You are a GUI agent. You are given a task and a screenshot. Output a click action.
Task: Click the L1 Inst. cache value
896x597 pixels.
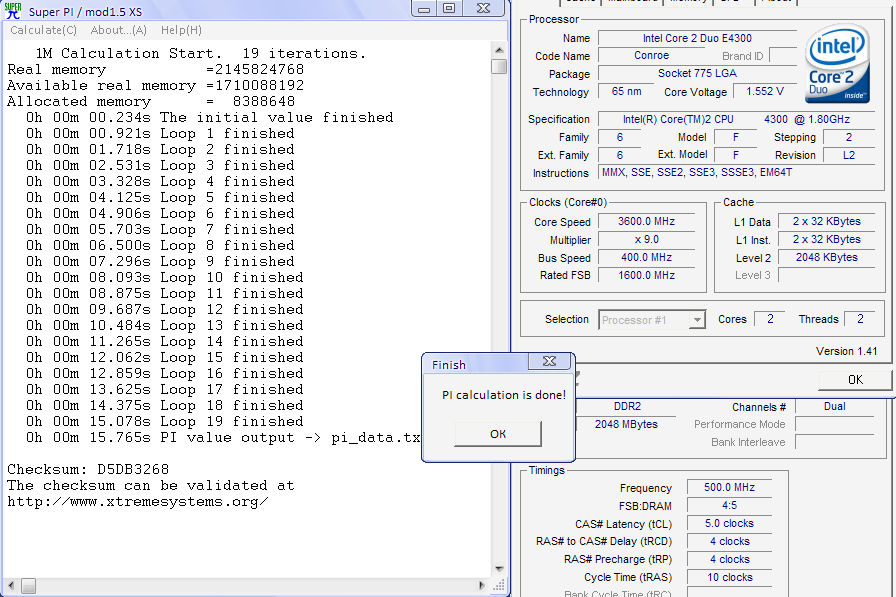[x=826, y=240]
